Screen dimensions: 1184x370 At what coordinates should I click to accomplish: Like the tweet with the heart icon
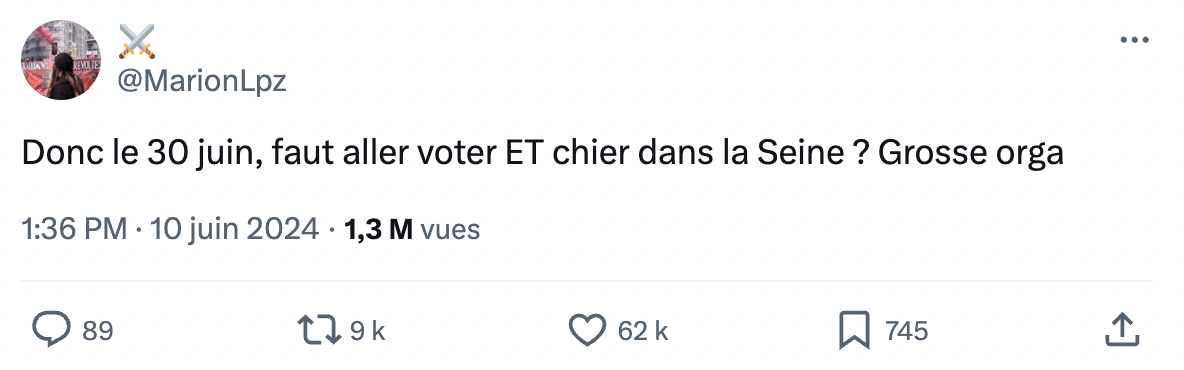(x=587, y=330)
